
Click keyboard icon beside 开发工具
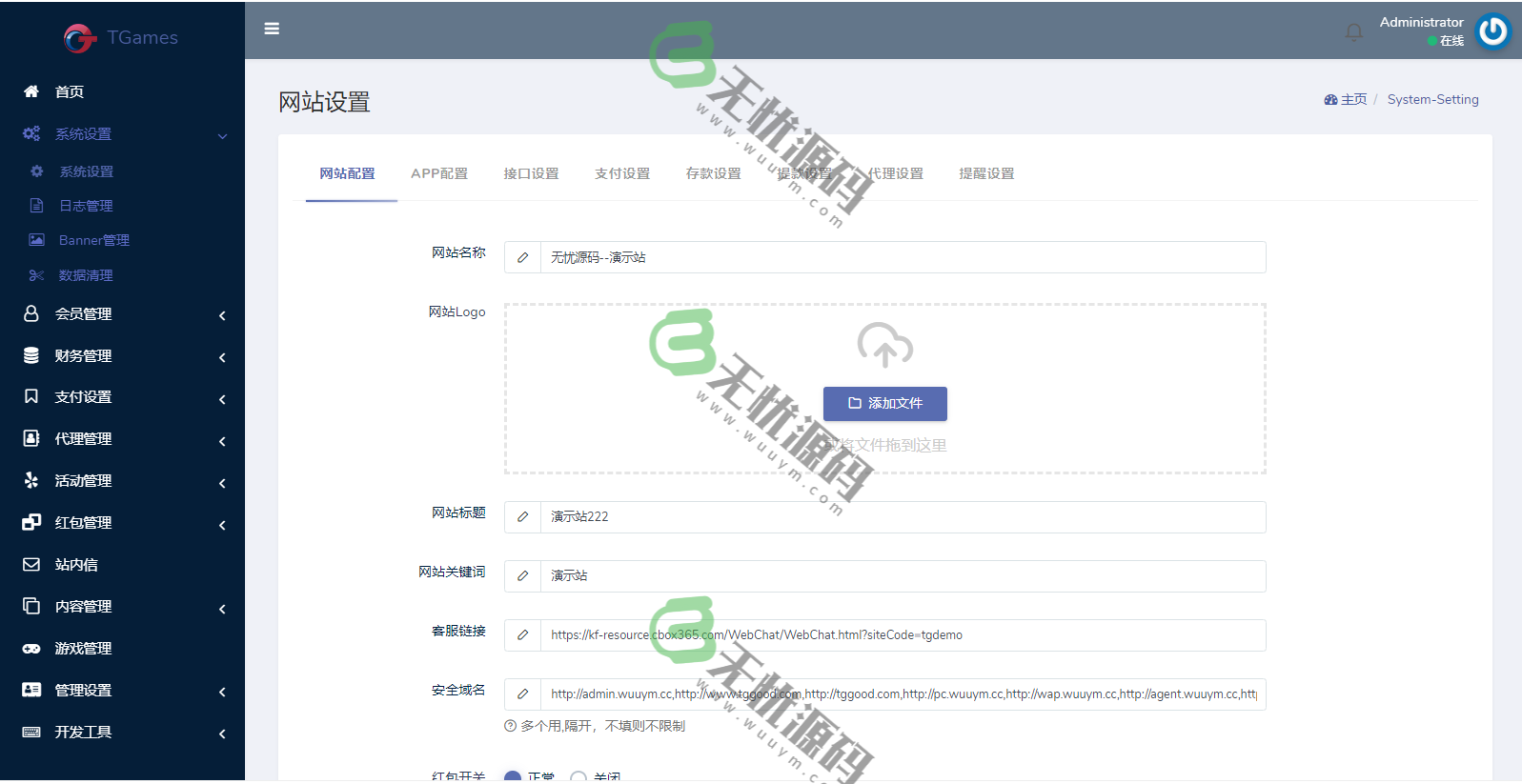[x=31, y=732]
